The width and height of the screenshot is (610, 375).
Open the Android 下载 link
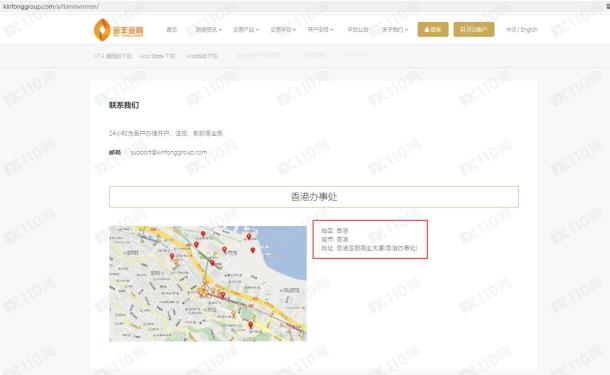pos(202,56)
